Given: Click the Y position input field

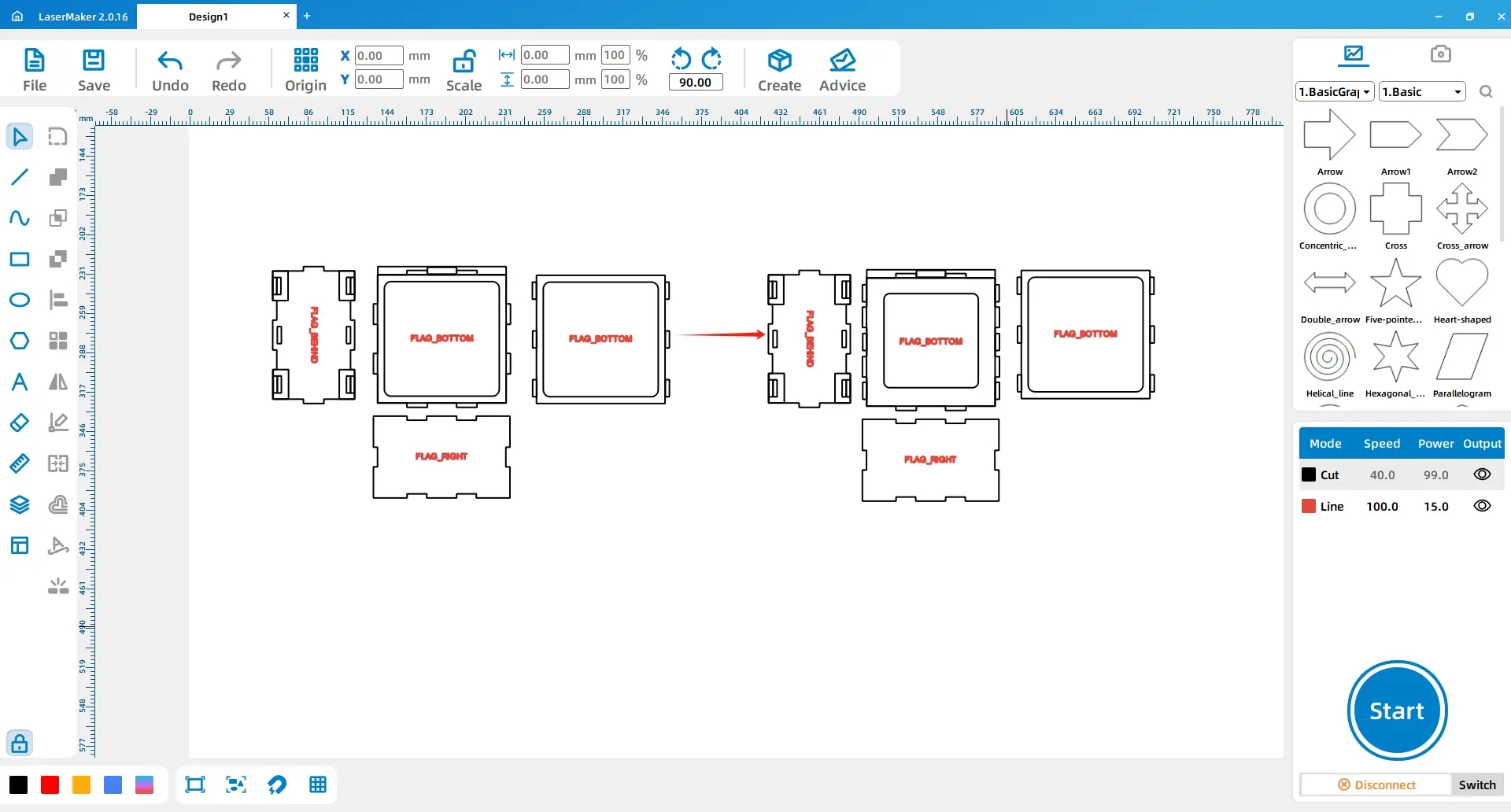Looking at the screenshot, I should pyautogui.click(x=379, y=79).
